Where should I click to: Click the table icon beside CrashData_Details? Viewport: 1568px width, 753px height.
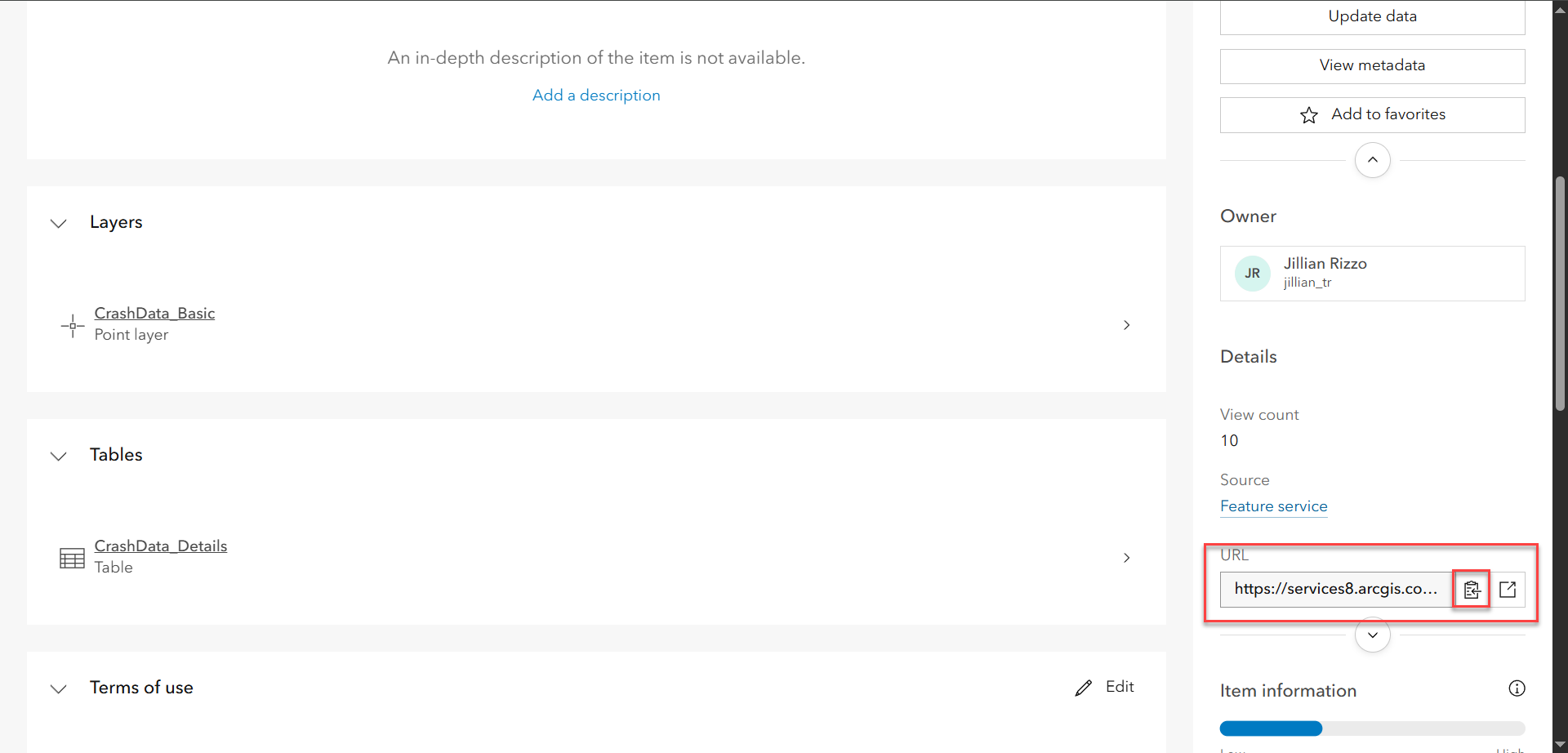tap(72, 558)
